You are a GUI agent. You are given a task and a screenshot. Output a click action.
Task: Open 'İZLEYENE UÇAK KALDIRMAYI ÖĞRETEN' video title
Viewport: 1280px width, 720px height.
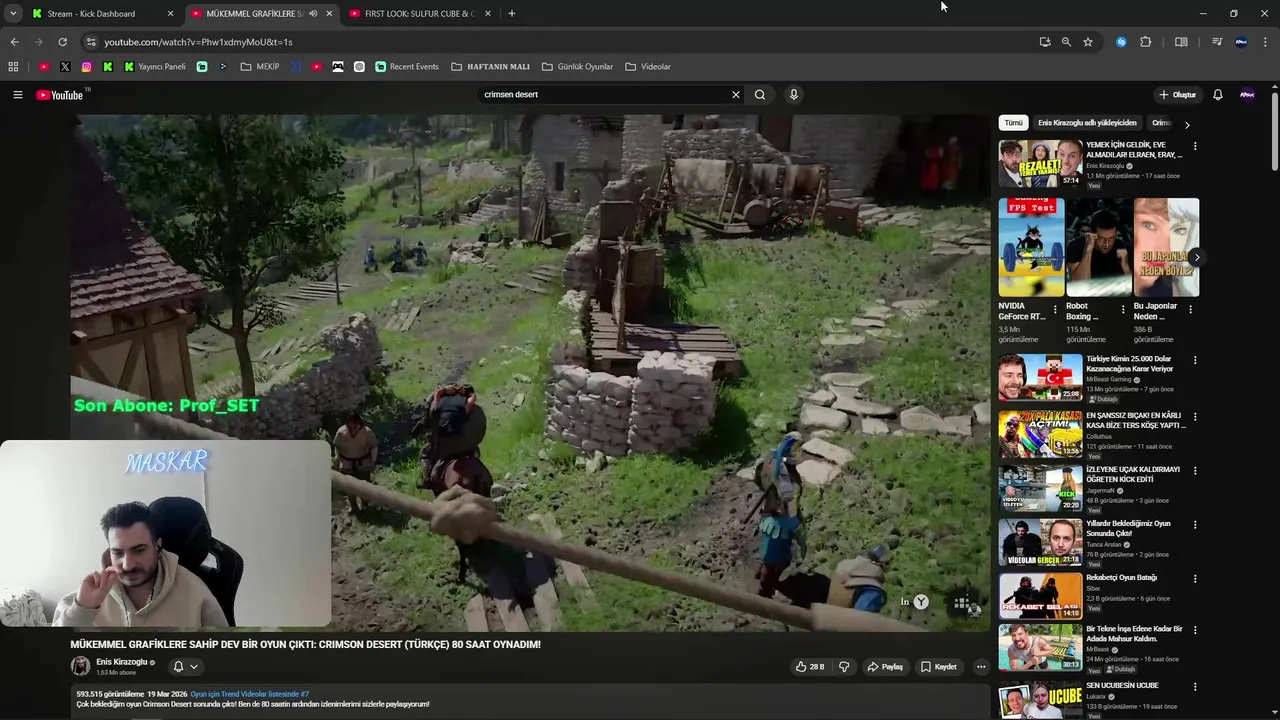pyautogui.click(x=1132, y=474)
